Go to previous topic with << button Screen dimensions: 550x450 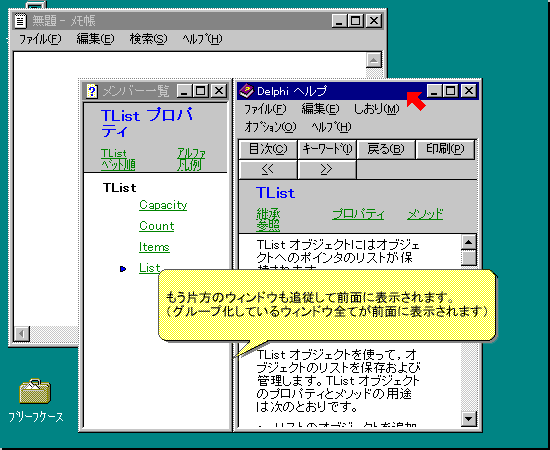pos(268,169)
